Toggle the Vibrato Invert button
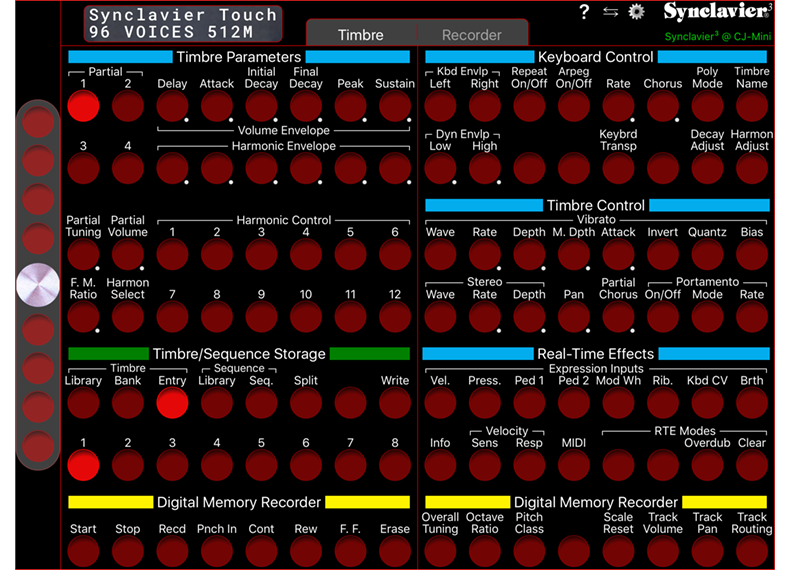790x570 pixels. 663,255
